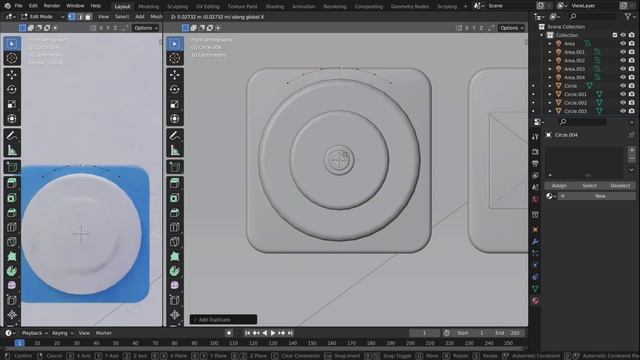The image size is (640, 360).
Task: Open Options dropdown in the reference-image viewport
Action: click(x=146, y=28)
